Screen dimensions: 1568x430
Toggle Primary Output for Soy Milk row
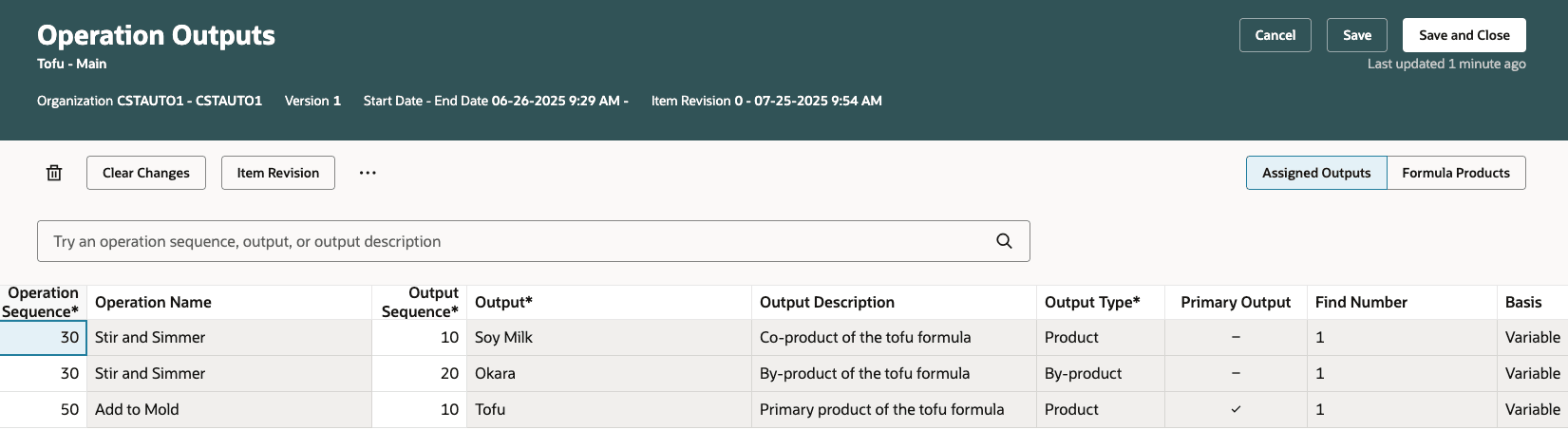pyautogui.click(x=1235, y=337)
